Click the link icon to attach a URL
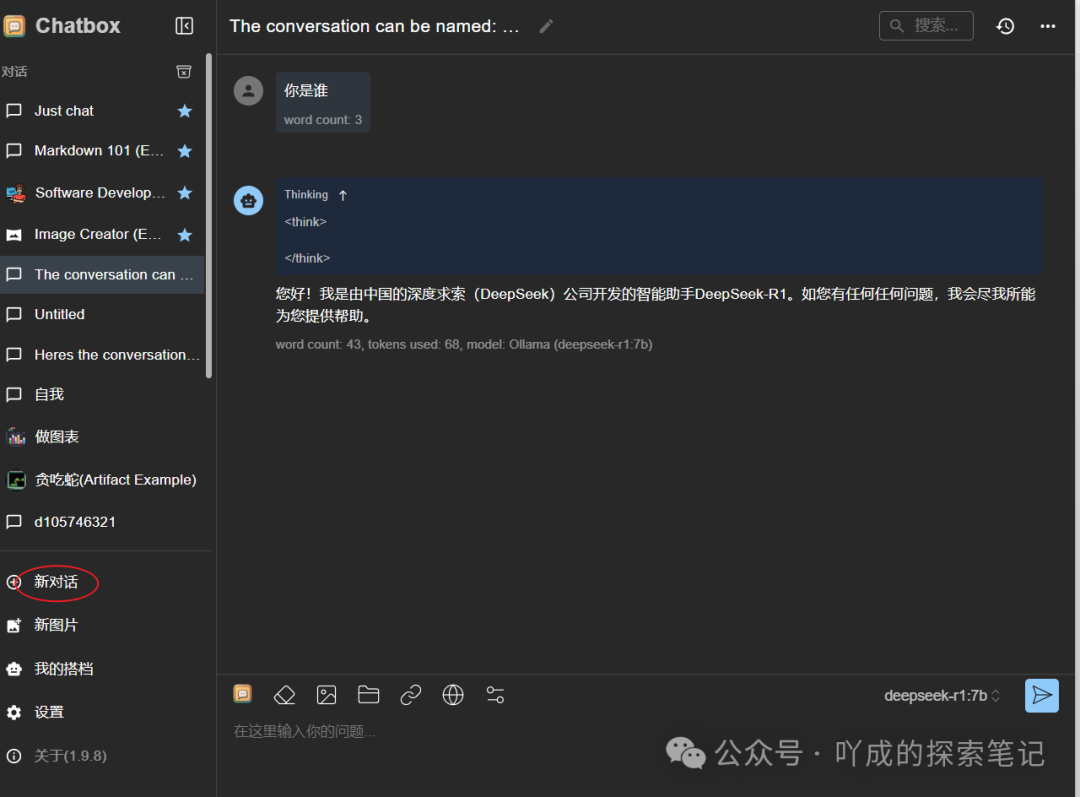This screenshot has width=1080, height=797. pos(411,695)
